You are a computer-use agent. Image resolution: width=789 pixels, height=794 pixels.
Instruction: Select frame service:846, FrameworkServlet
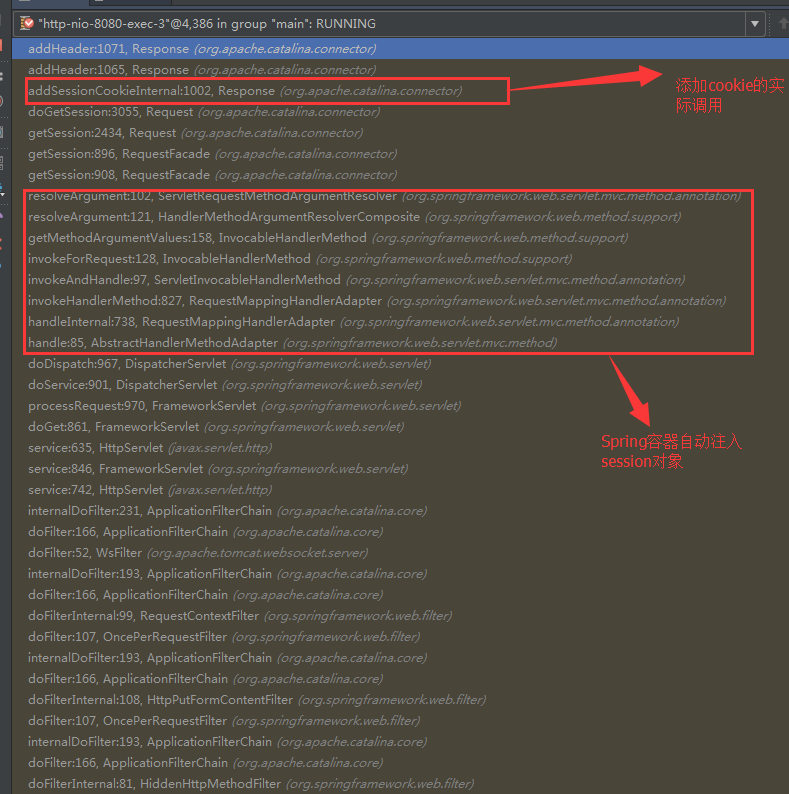[x=400, y=469]
